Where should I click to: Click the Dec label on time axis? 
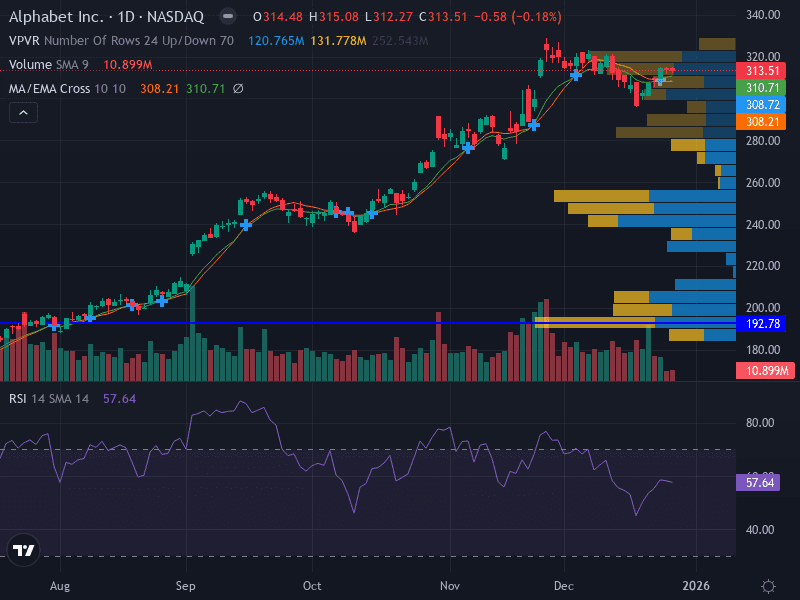coord(564,586)
